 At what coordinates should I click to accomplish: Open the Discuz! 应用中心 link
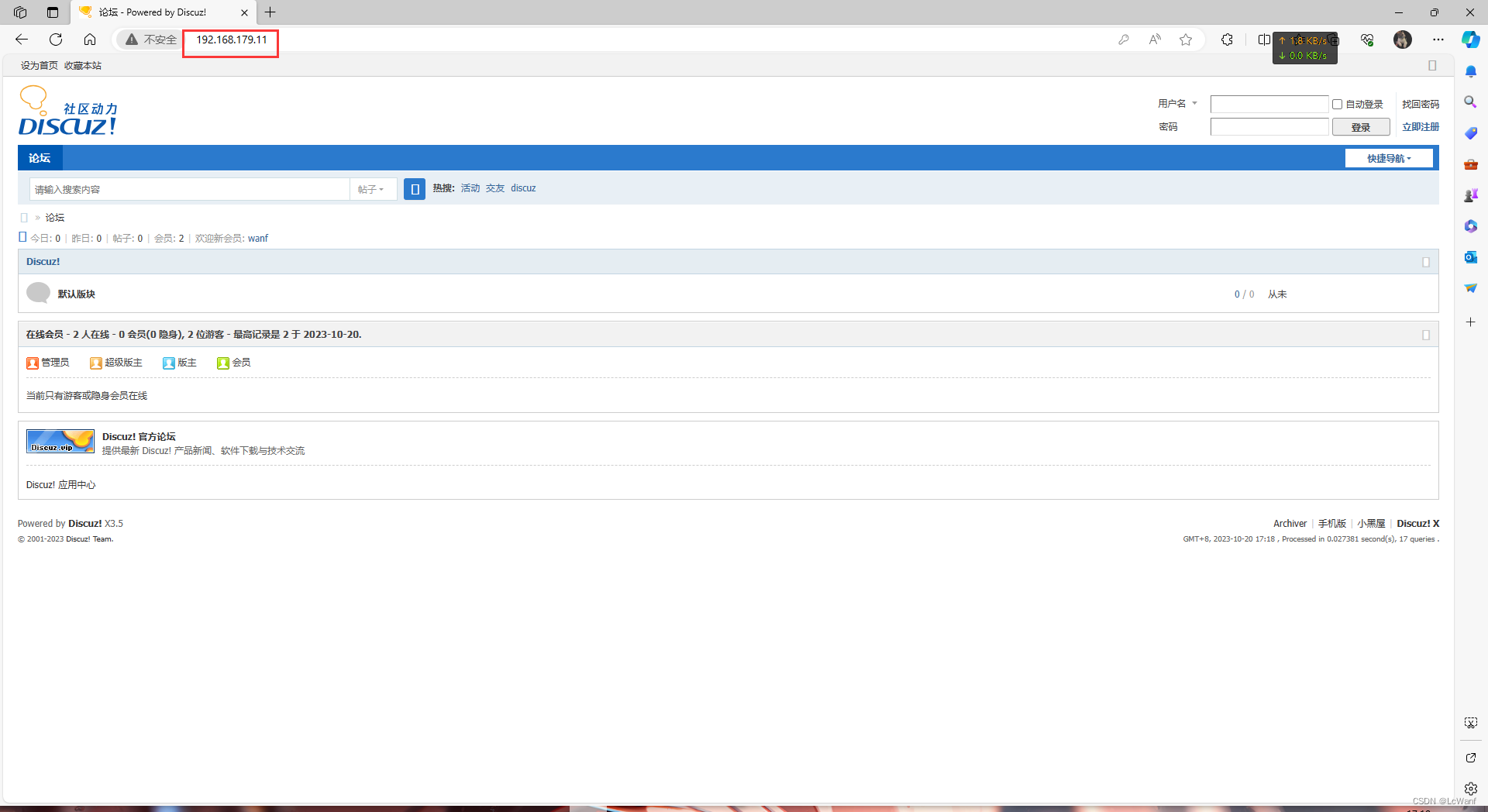point(61,485)
